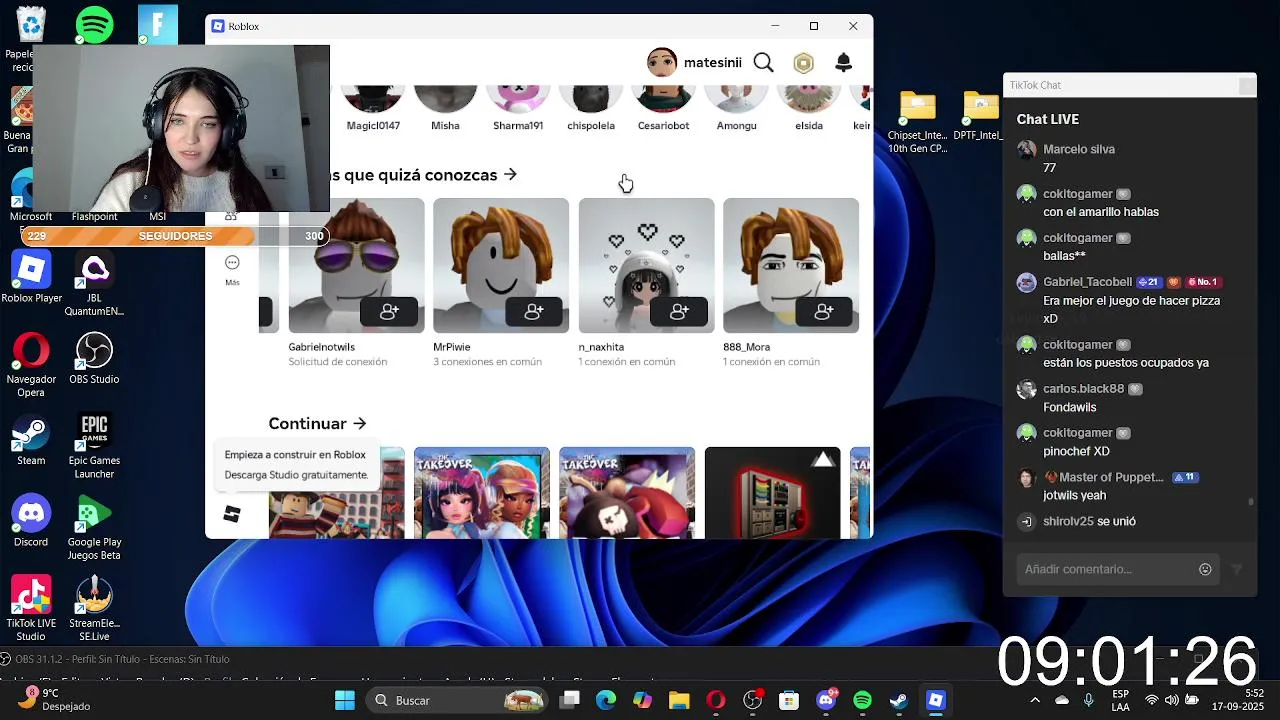Open friend Sharma191 profile
Screen dimensions: 1280x720
518,109
